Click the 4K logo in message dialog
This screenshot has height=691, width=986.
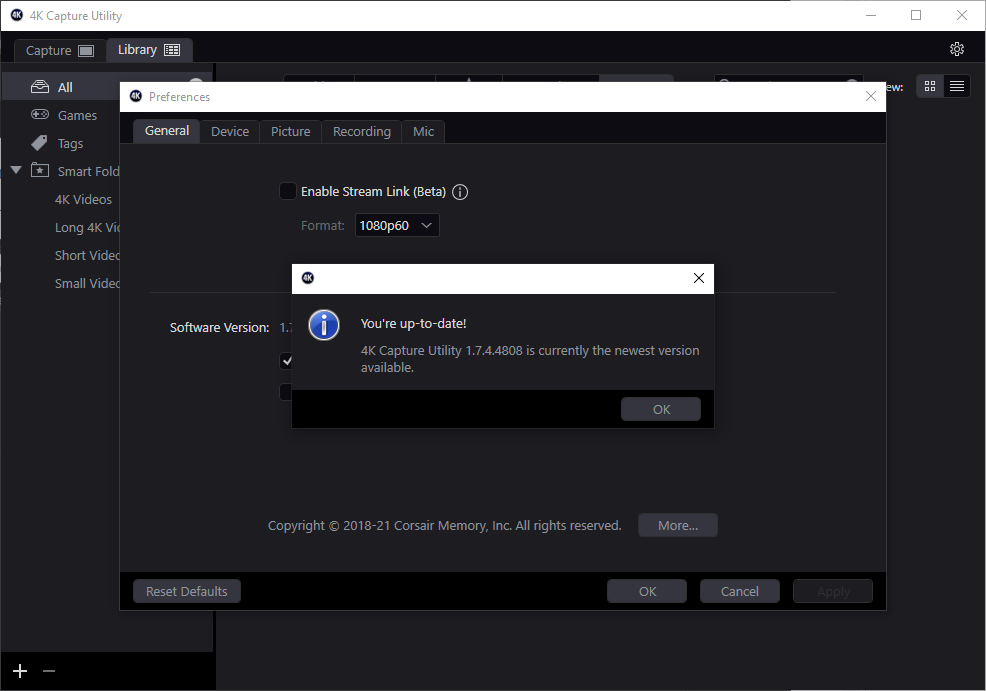tap(308, 278)
